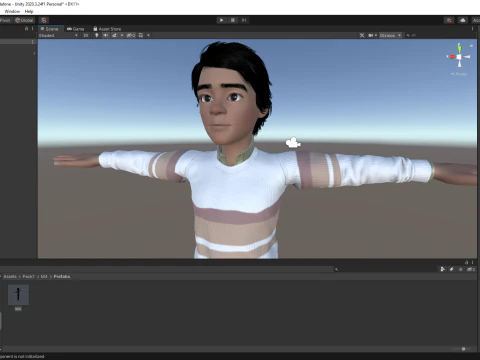Image resolution: width=480 pixels, height=360 pixels.
Task: Open the grid settings dropdown arrow
Action: (148, 35)
